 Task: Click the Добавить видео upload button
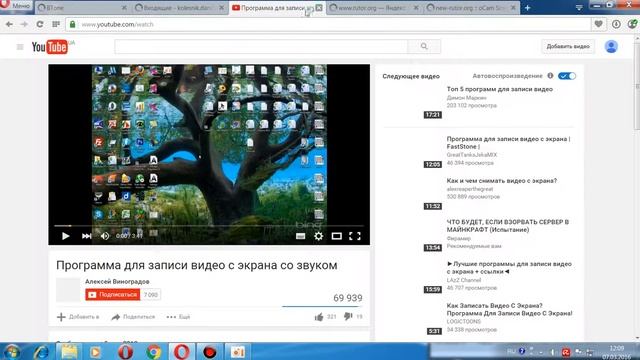coord(568,47)
